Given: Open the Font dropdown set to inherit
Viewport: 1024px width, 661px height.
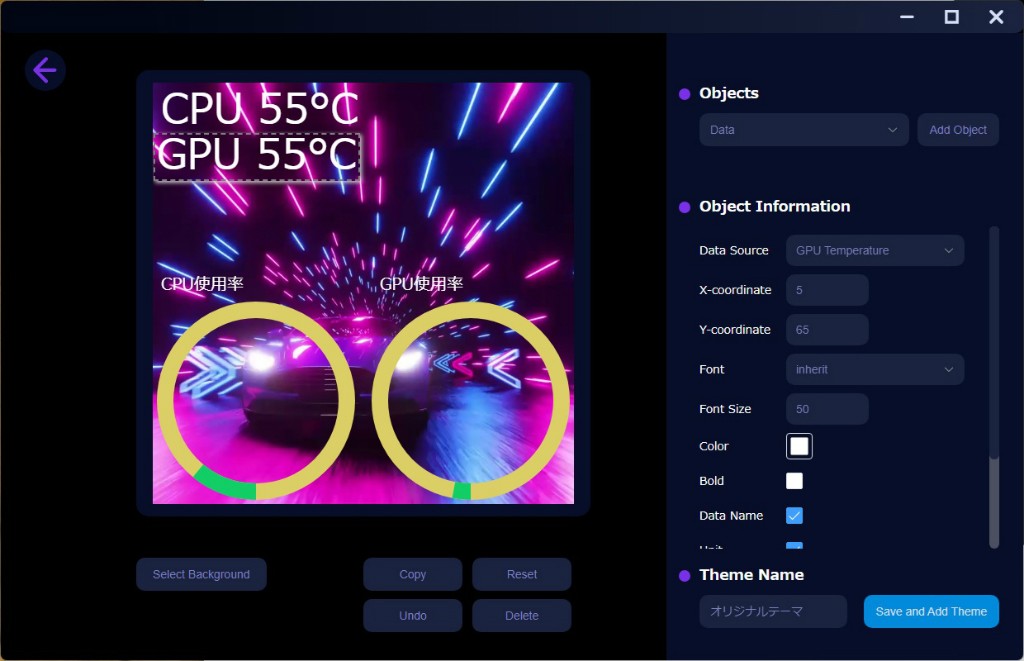Looking at the screenshot, I should coord(874,370).
